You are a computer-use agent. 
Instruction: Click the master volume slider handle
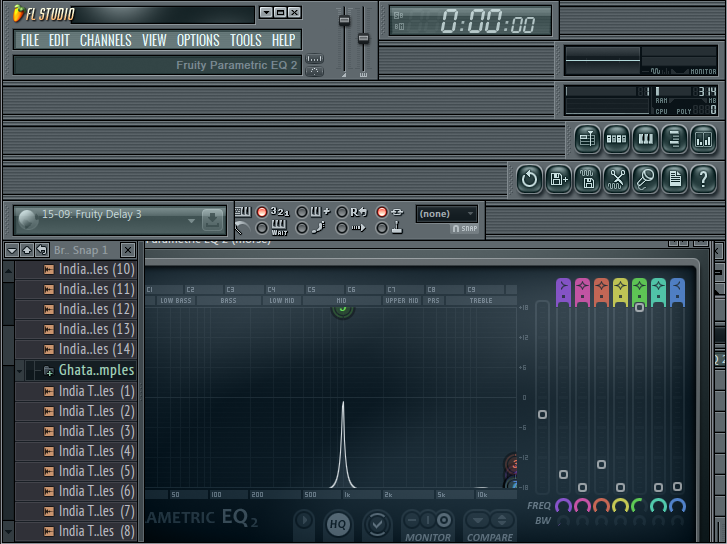pos(344,20)
